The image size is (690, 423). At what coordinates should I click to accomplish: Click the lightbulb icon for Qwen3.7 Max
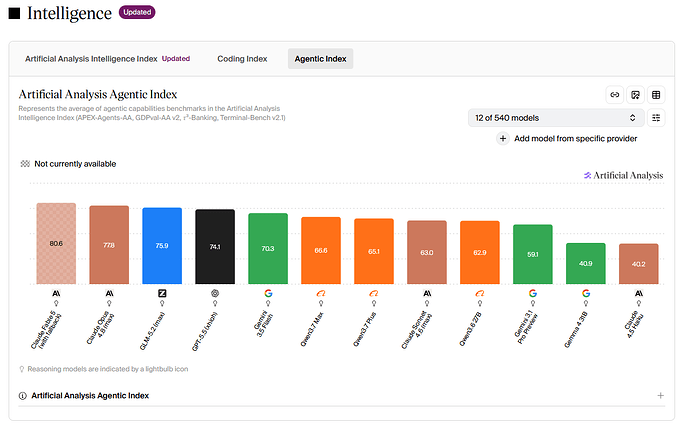click(321, 303)
